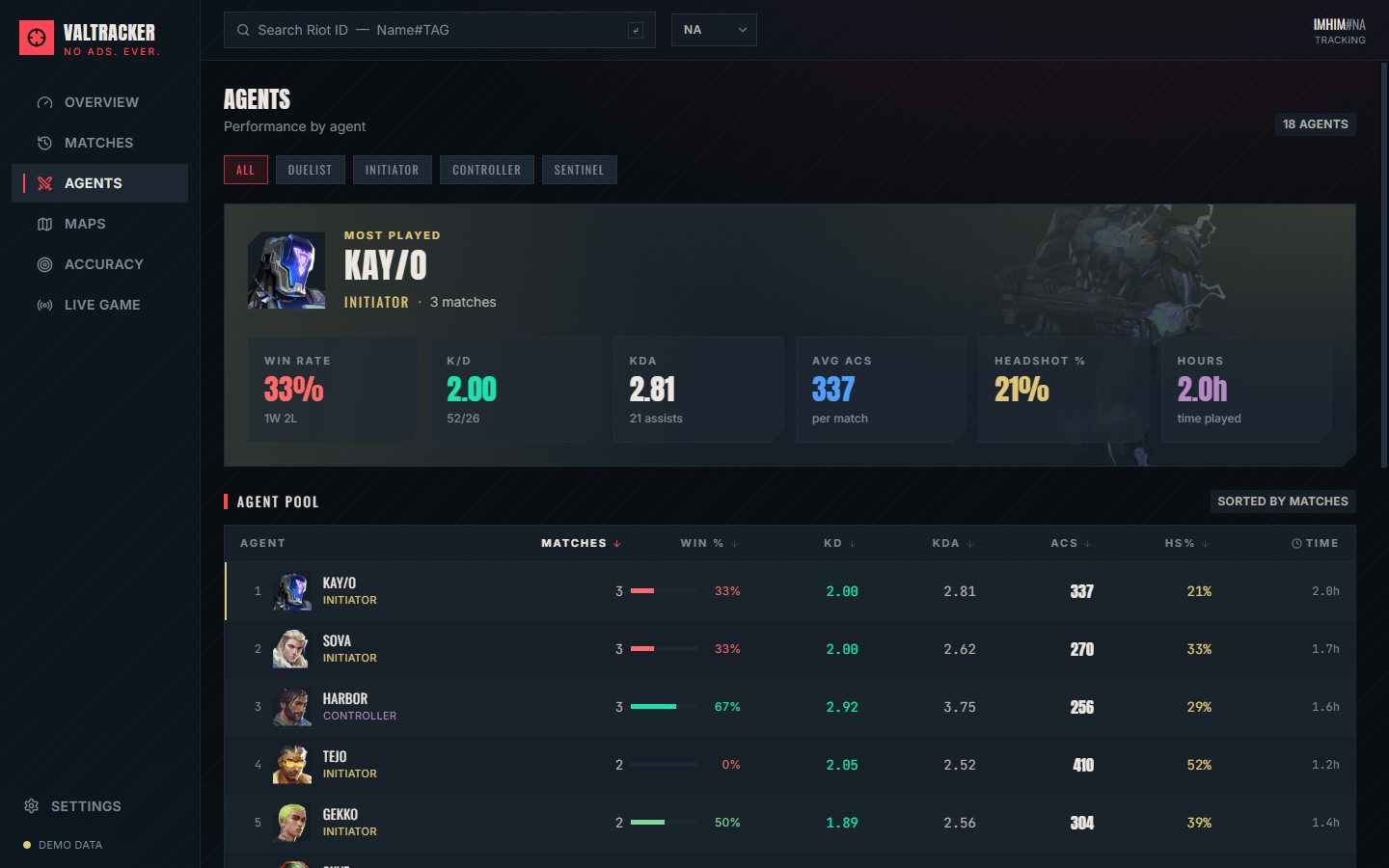This screenshot has height=868, width=1389.
Task: Click the enter-key icon in search box
Action: (635, 30)
